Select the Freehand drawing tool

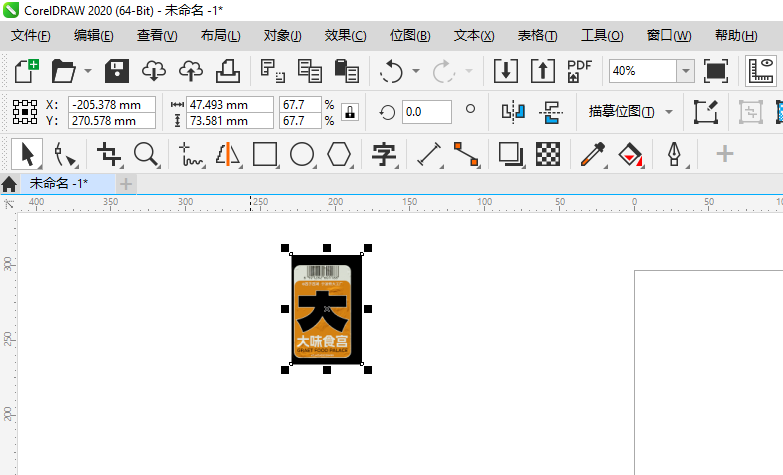pos(191,154)
